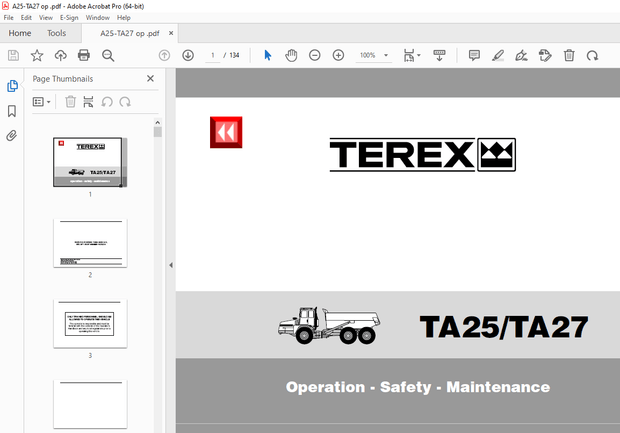Rotate pages clockwise in the thumbnails panel
Viewport: 620px width, 433px height.
125,102
